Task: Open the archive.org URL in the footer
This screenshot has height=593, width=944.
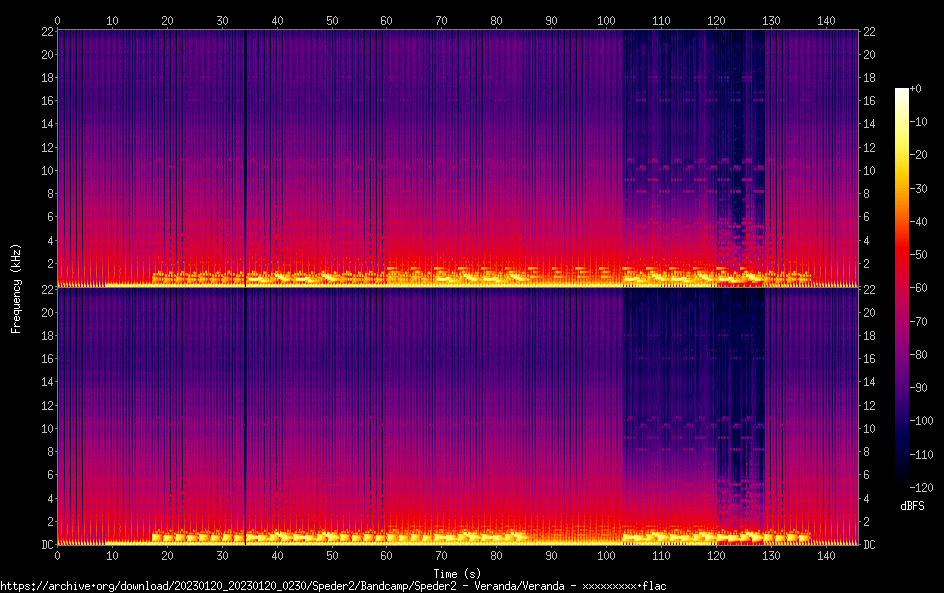Action: [333, 585]
